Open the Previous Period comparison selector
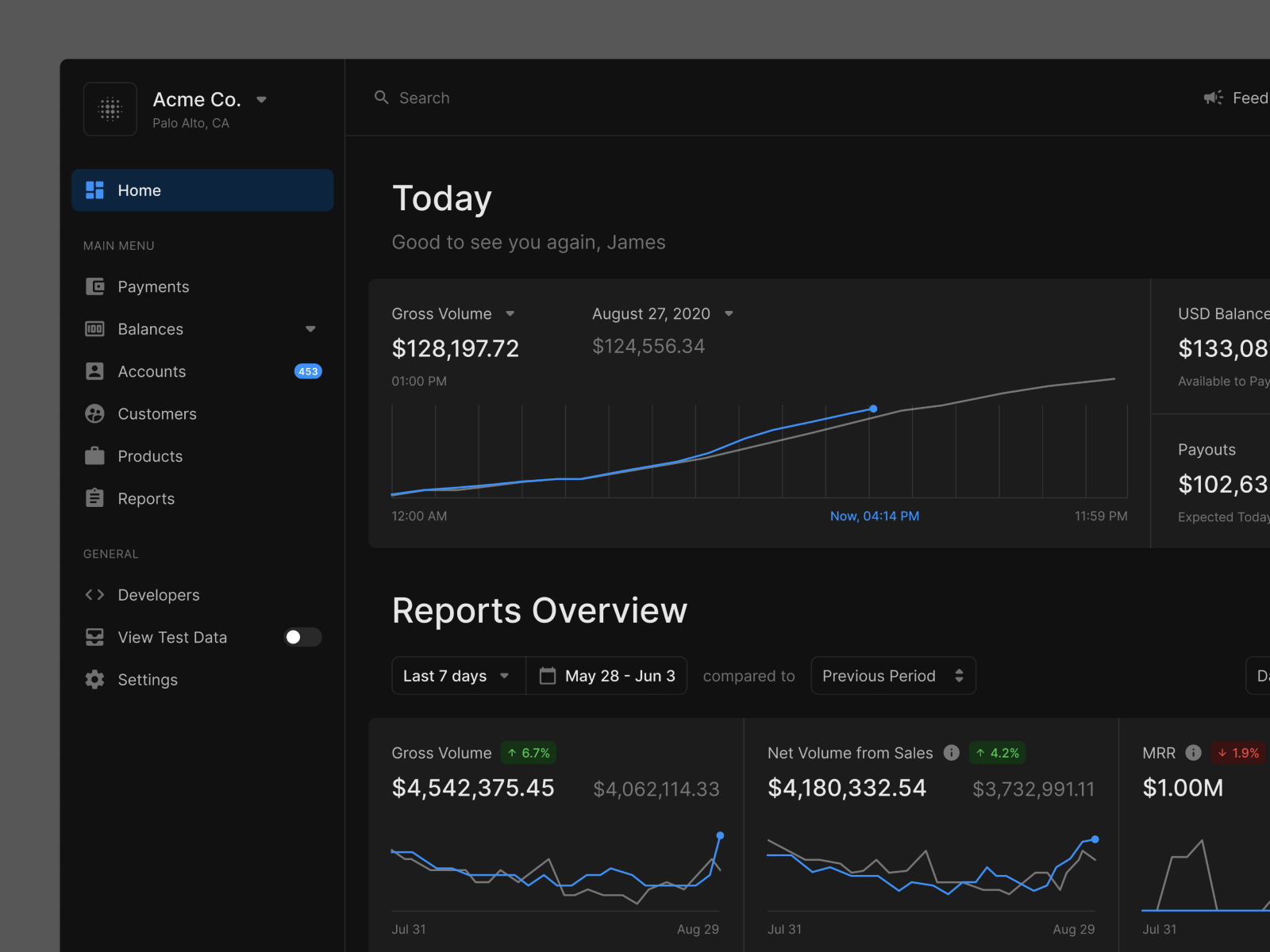 [893, 676]
